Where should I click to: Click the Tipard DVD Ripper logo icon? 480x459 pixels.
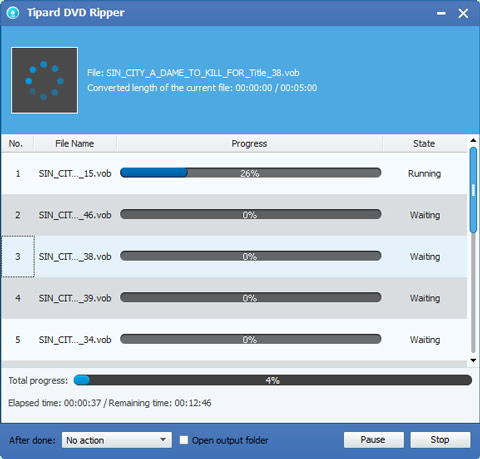pos(13,13)
